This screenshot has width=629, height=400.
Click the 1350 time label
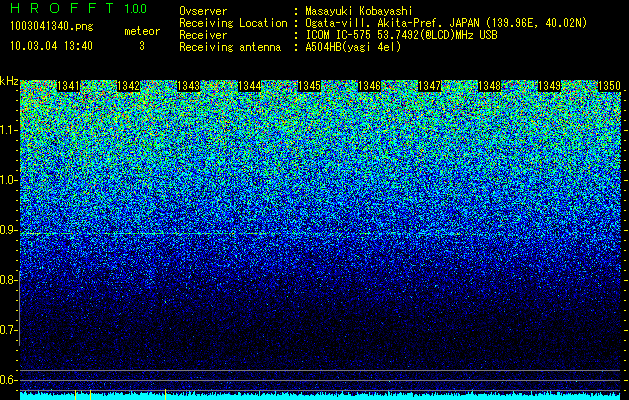[x=610, y=86]
